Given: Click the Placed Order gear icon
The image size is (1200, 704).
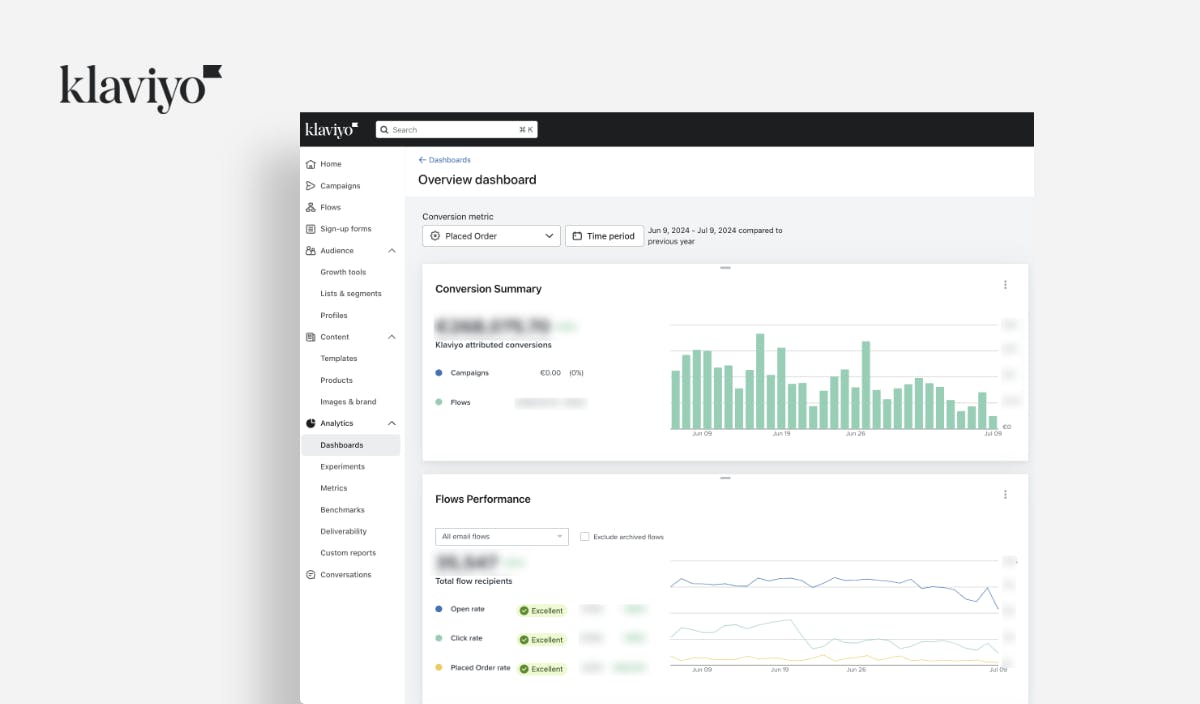Looking at the screenshot, I should [x=435, y=236].
